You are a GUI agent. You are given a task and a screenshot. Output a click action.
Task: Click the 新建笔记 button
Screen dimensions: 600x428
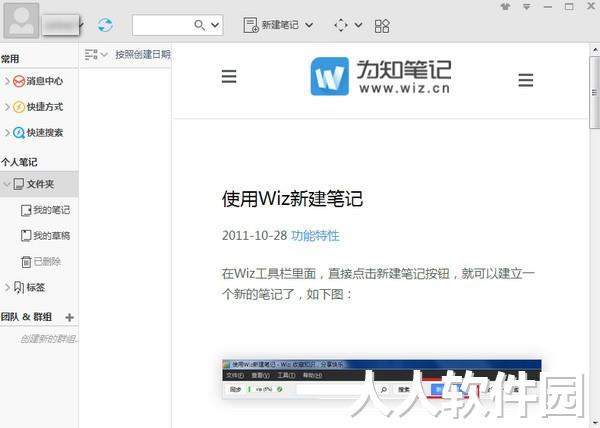[271, 25]
